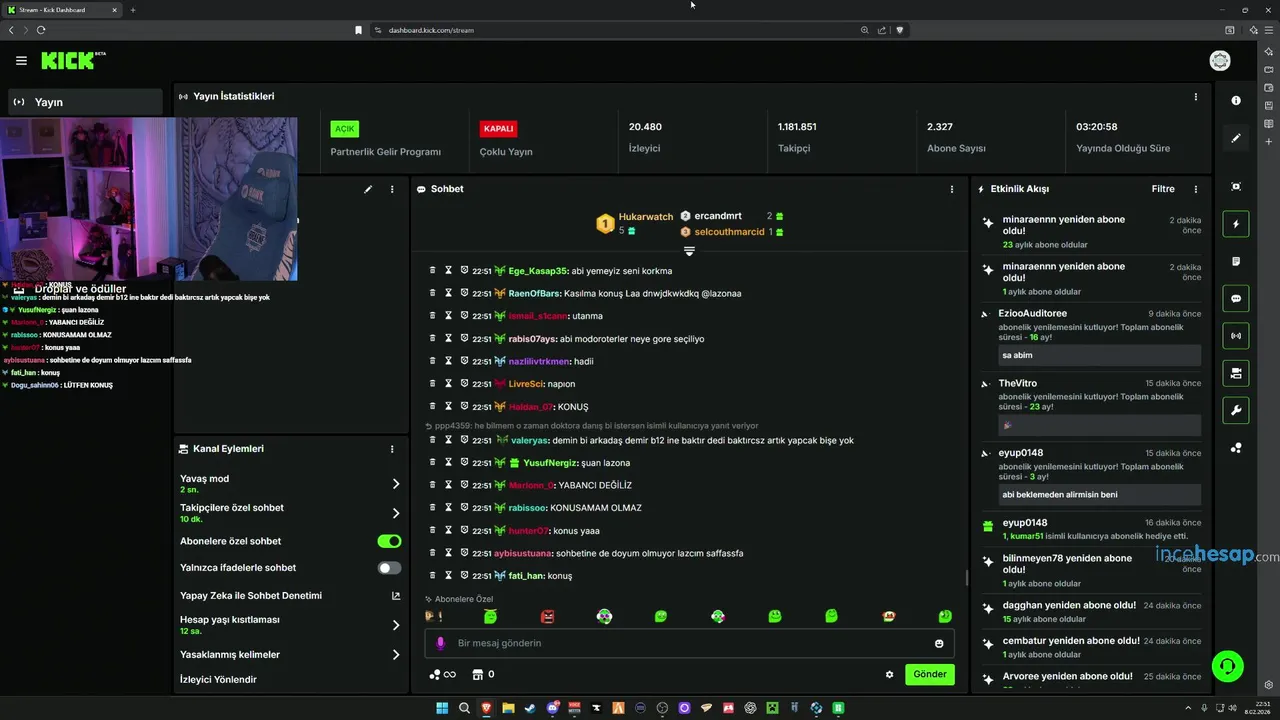Click username Hukarwatch on leaderboard
This screenshot has height=720, width=1280.
(x=646, y=217)
